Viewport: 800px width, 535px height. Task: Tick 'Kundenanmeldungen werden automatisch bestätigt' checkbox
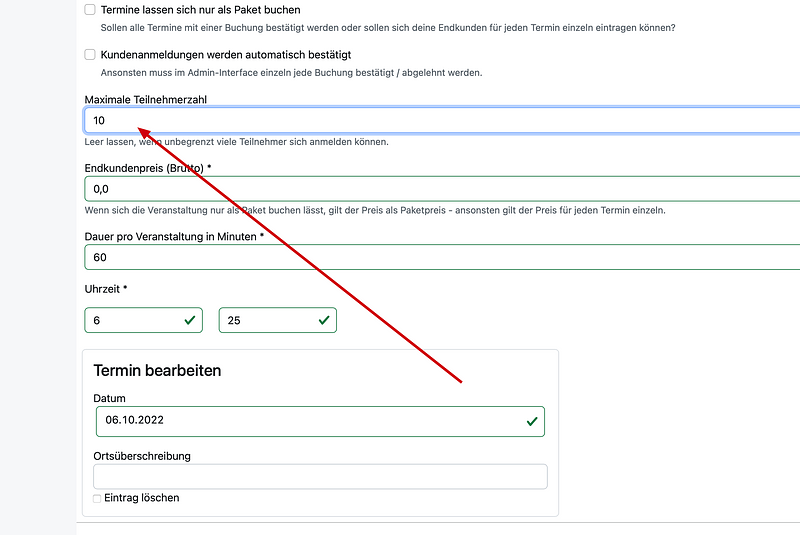91,55
